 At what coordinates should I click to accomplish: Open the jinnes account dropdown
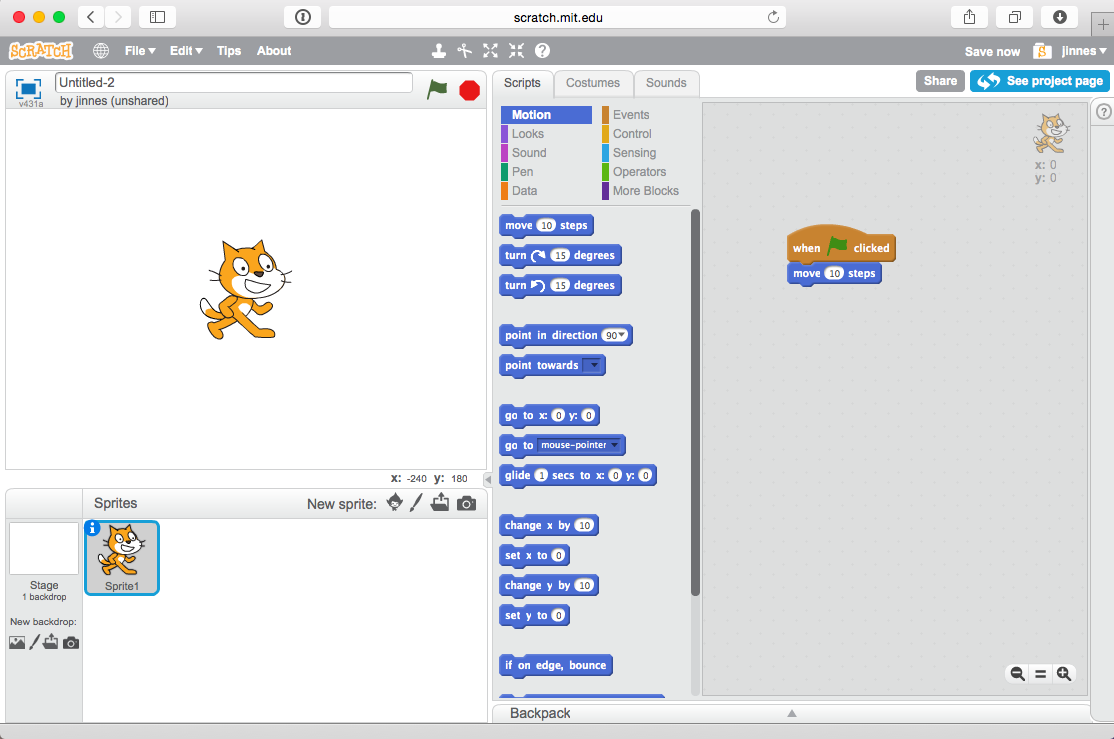(1082, 50)
